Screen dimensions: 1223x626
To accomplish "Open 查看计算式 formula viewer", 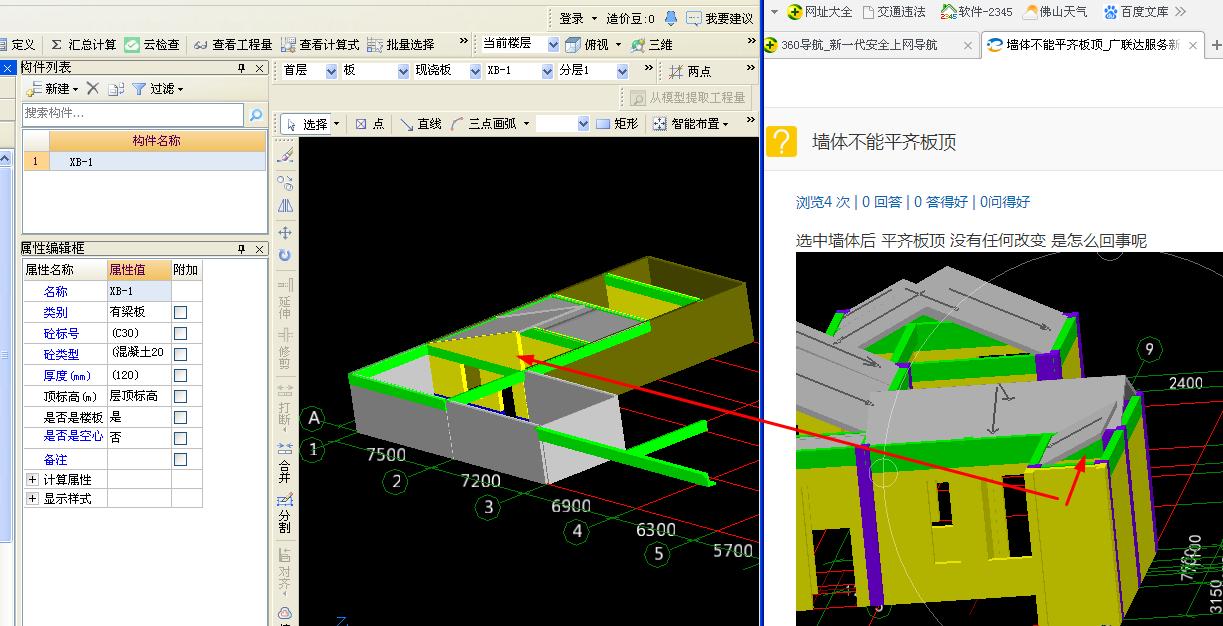I will pos(320,44).
